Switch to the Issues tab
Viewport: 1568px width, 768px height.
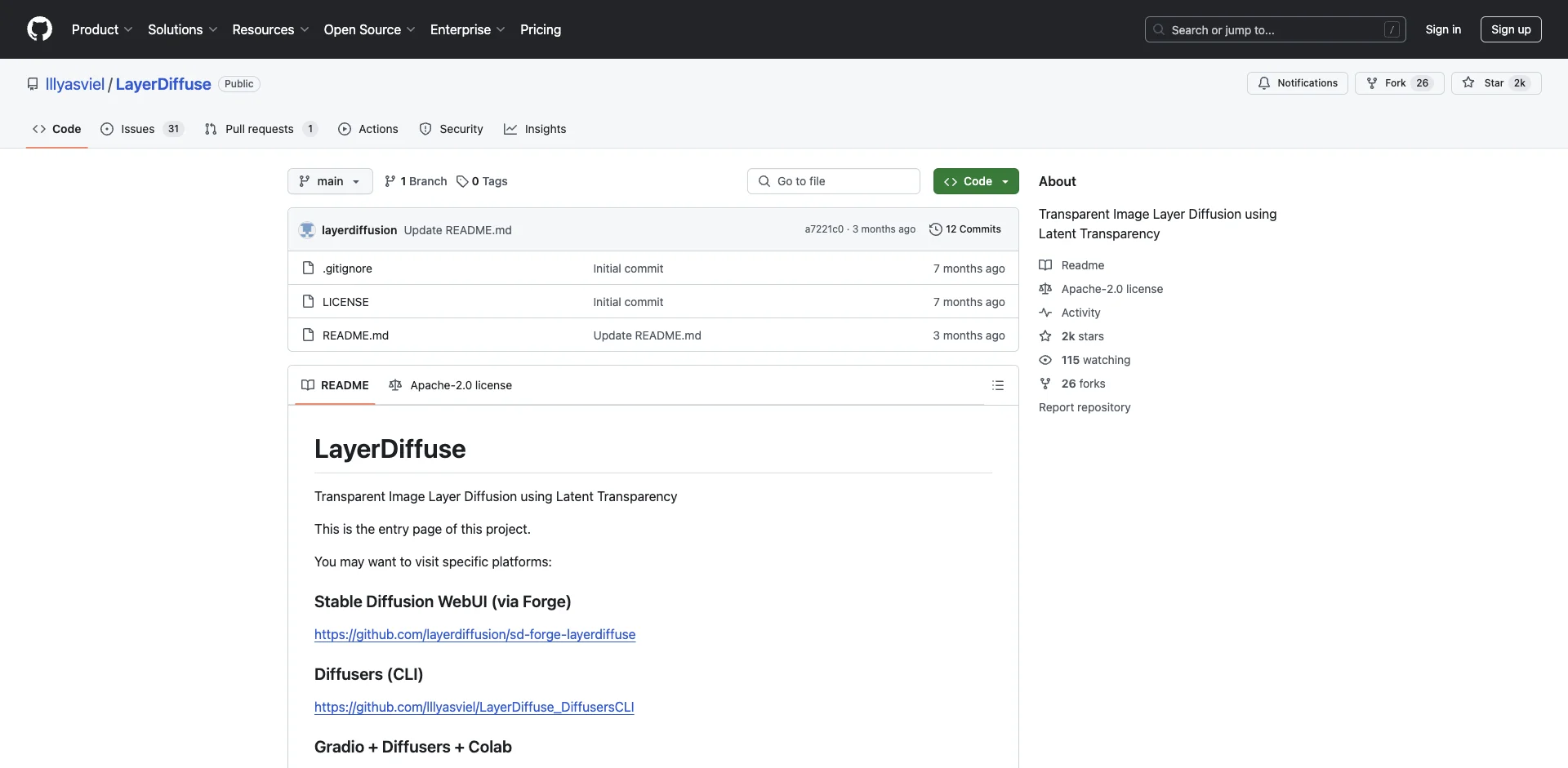click(142, 129)
